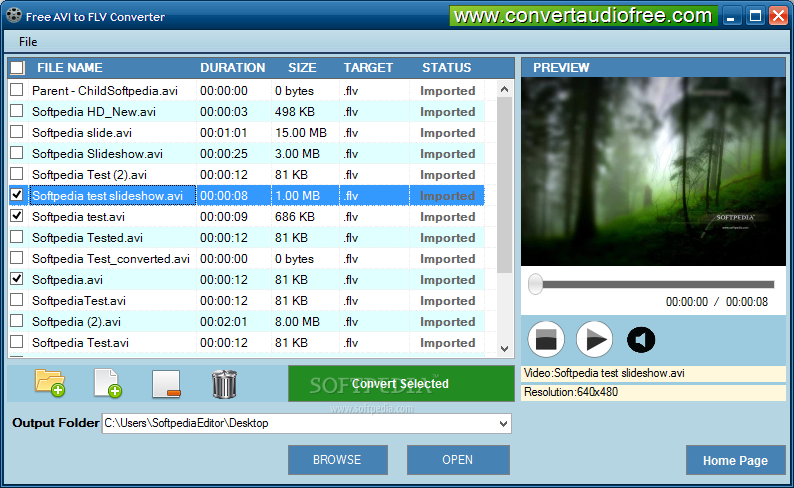Screen dimensions: 794x488
Task: Open the File menu
Action: point(28,42)
